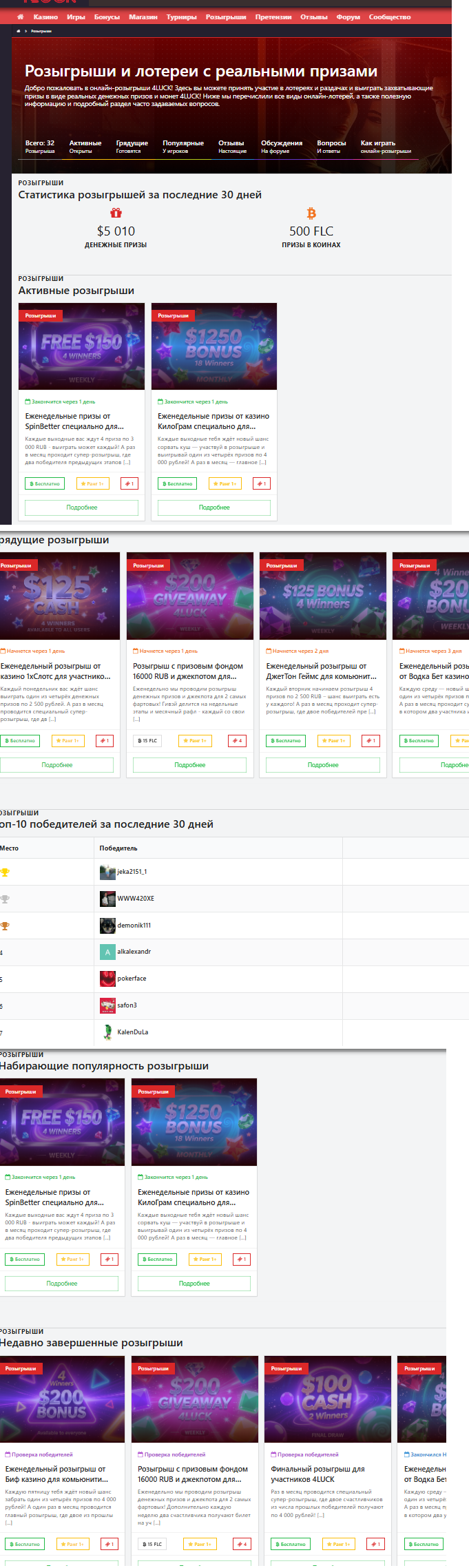Select the Как играть tab
The height and width of the screenshot is (1568, 469).
point(386,146)
